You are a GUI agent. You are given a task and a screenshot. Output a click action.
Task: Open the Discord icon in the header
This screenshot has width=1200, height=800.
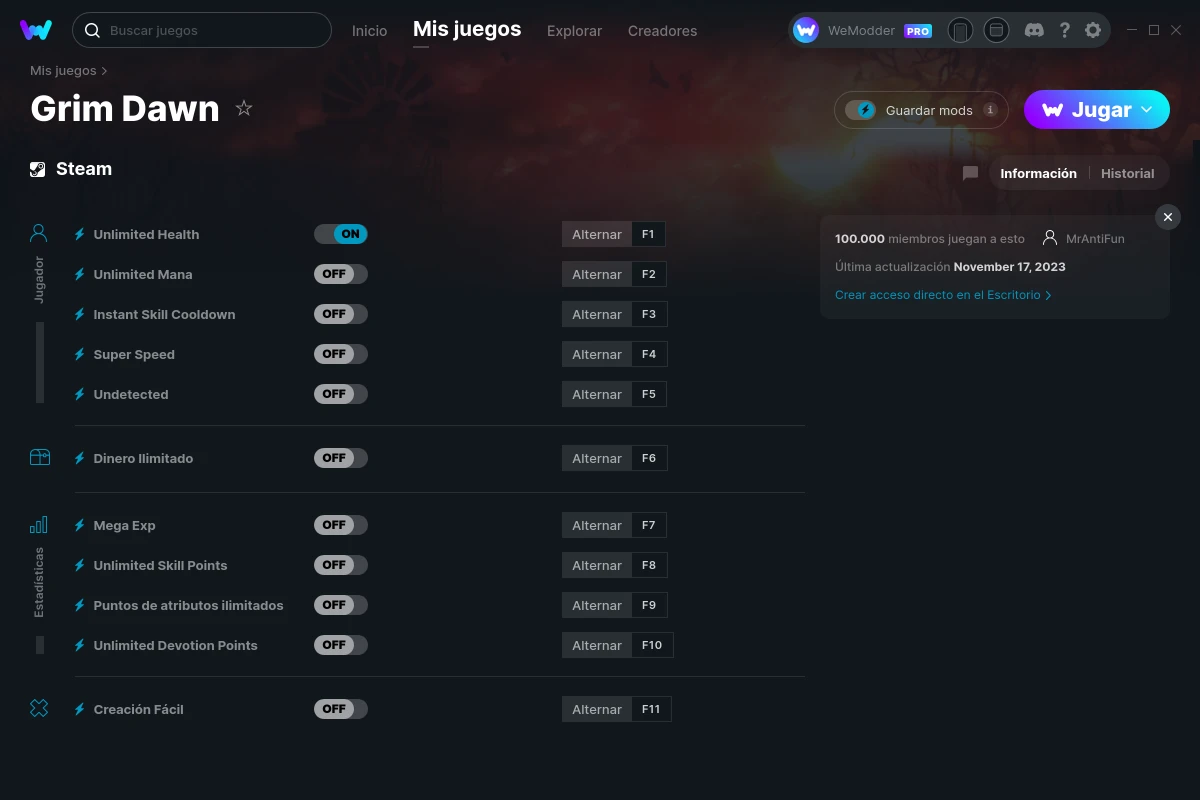[1035, 30]
